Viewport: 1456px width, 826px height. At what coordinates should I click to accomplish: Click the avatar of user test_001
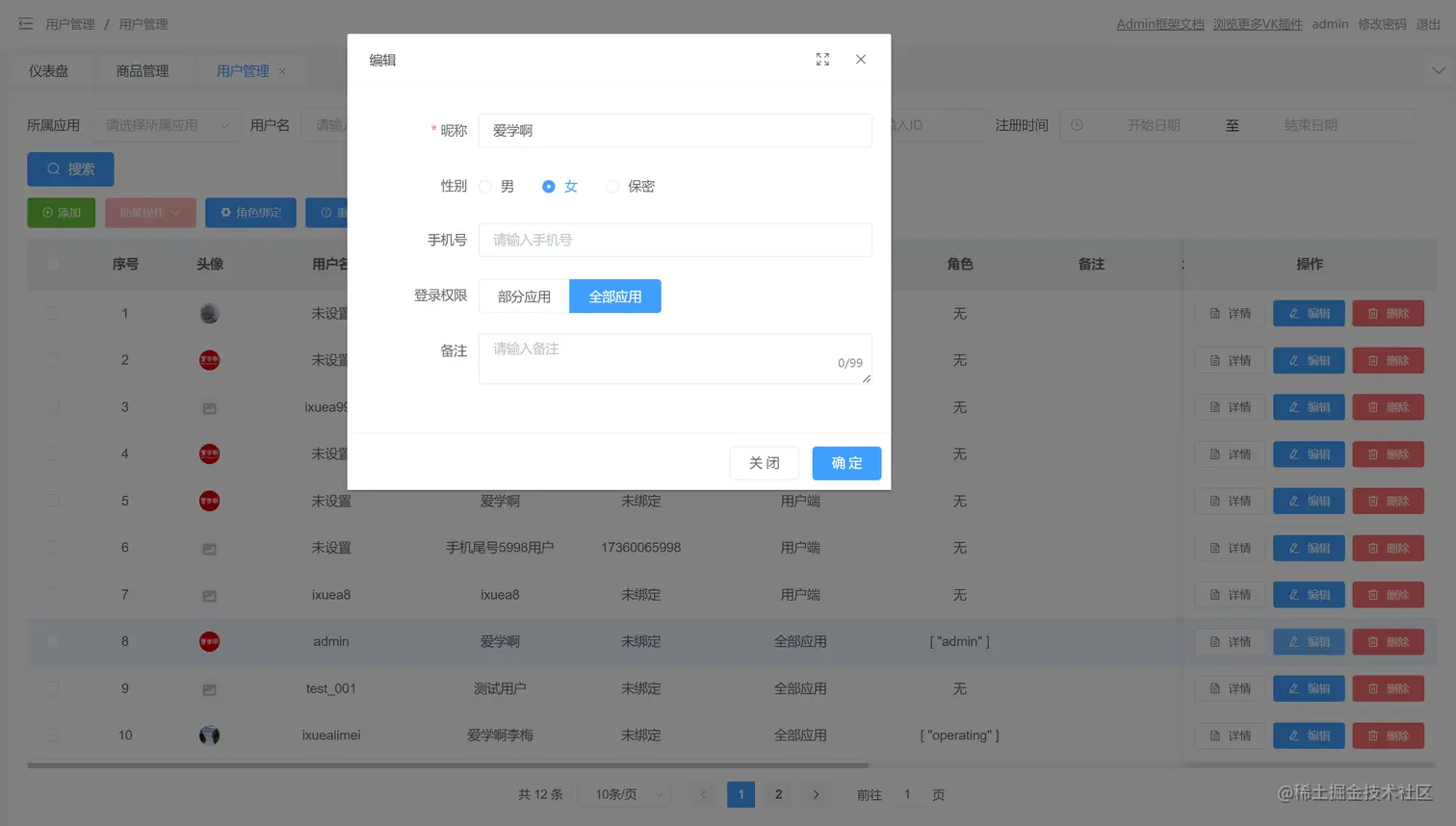point(209,689)
